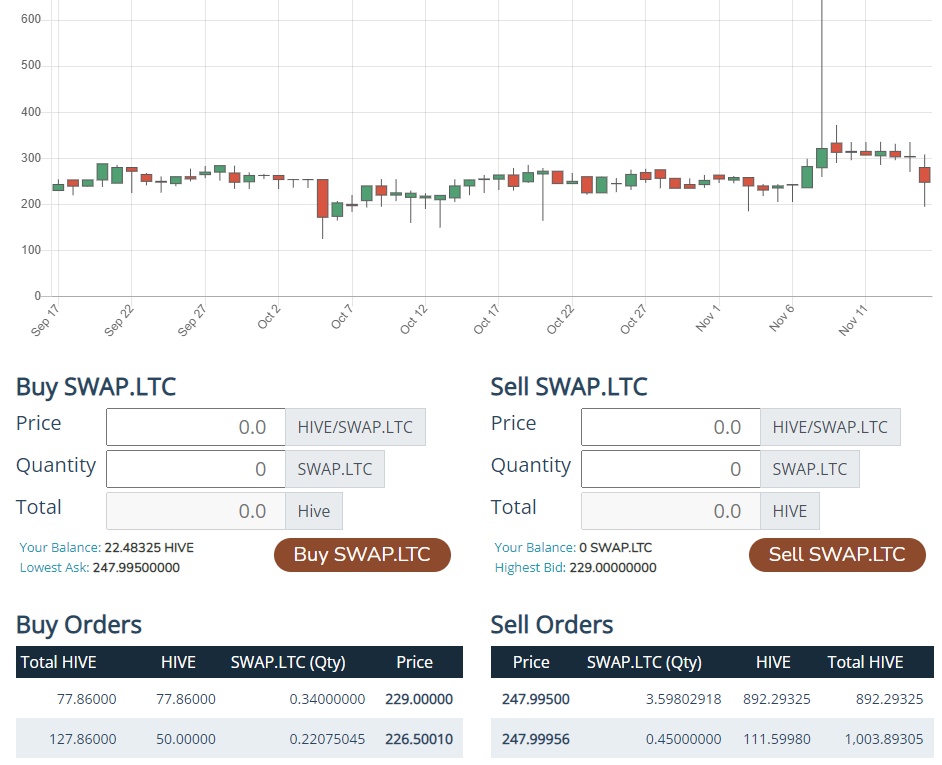Click the 50.00000 HIVE value in Buy Orders

click(186, 739)
